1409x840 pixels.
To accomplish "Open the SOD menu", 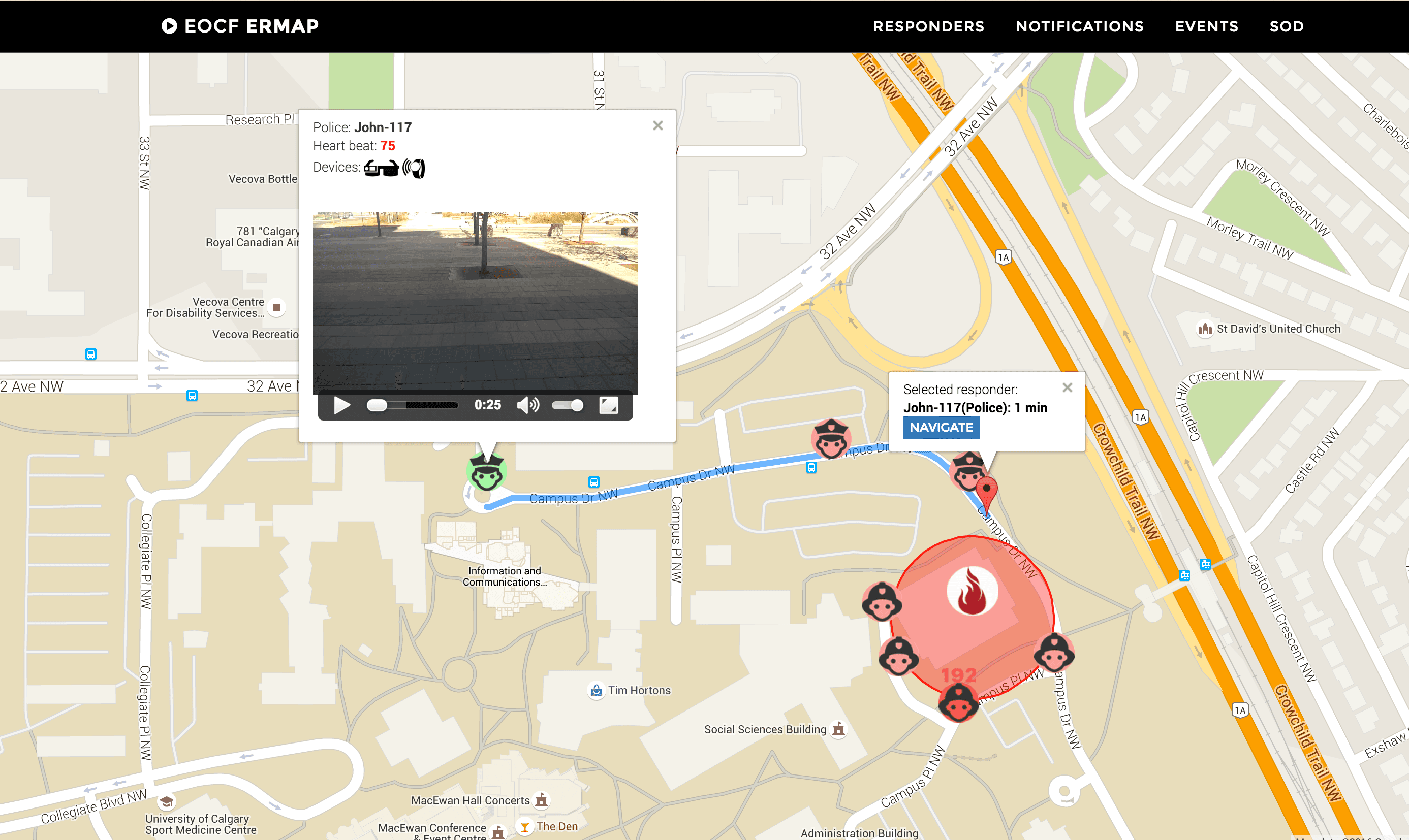I will point(1286,26).
